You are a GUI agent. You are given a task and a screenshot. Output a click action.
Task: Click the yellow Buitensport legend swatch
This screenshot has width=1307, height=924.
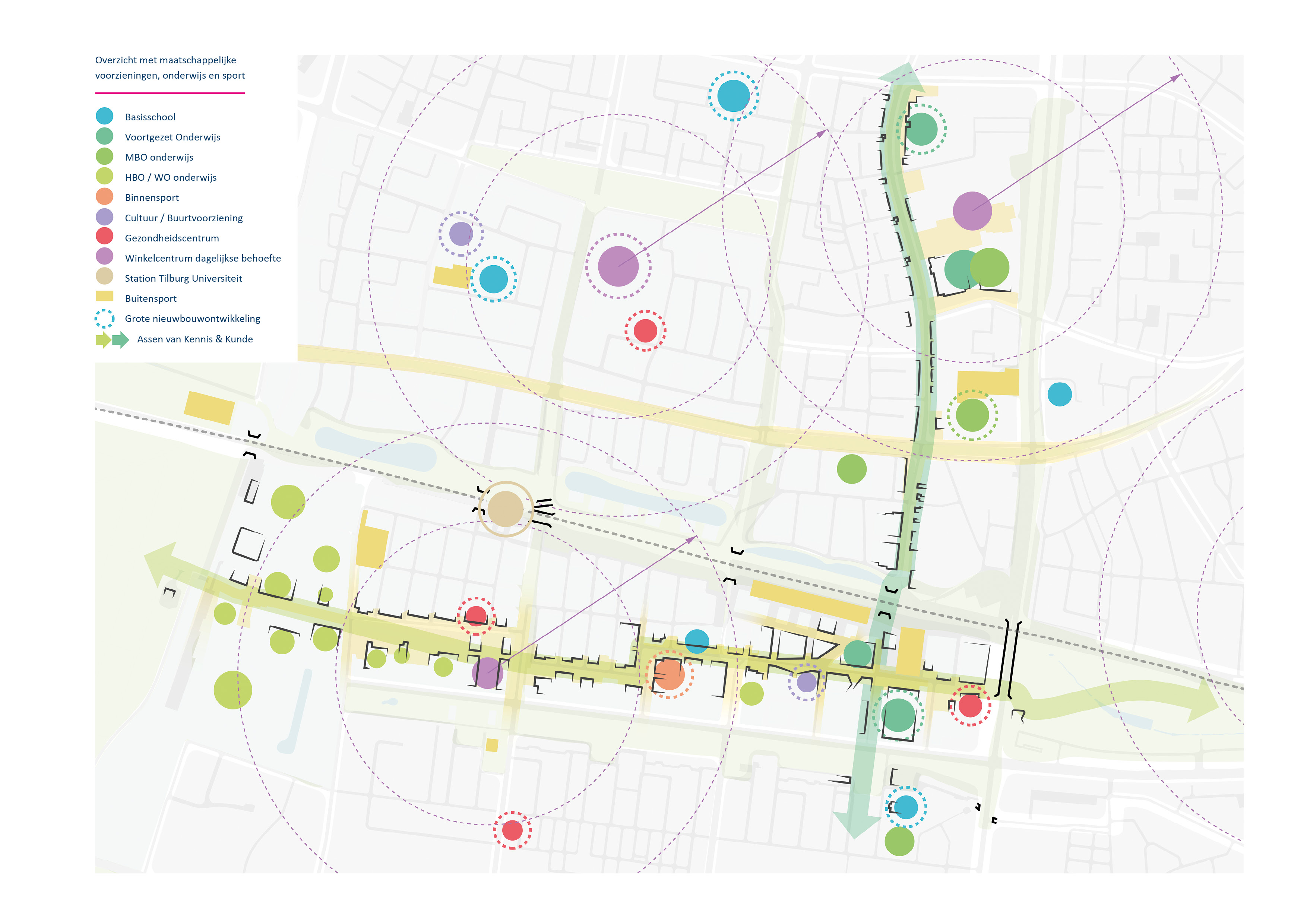(104, 297)
